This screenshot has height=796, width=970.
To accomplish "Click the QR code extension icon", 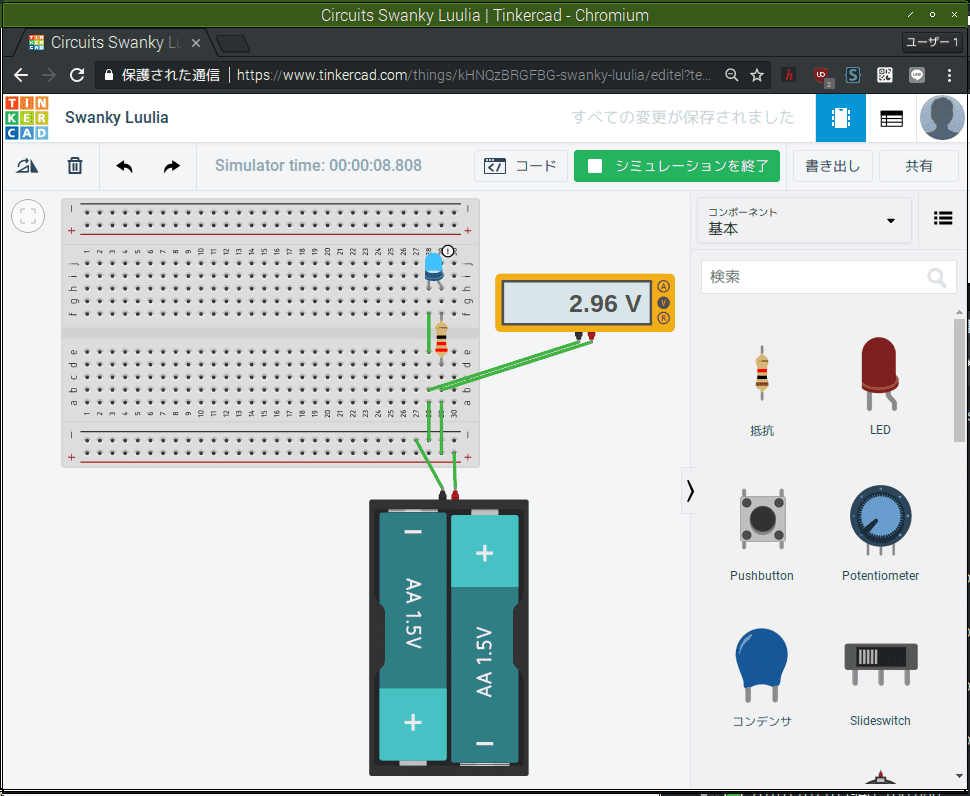I will 885,75.
